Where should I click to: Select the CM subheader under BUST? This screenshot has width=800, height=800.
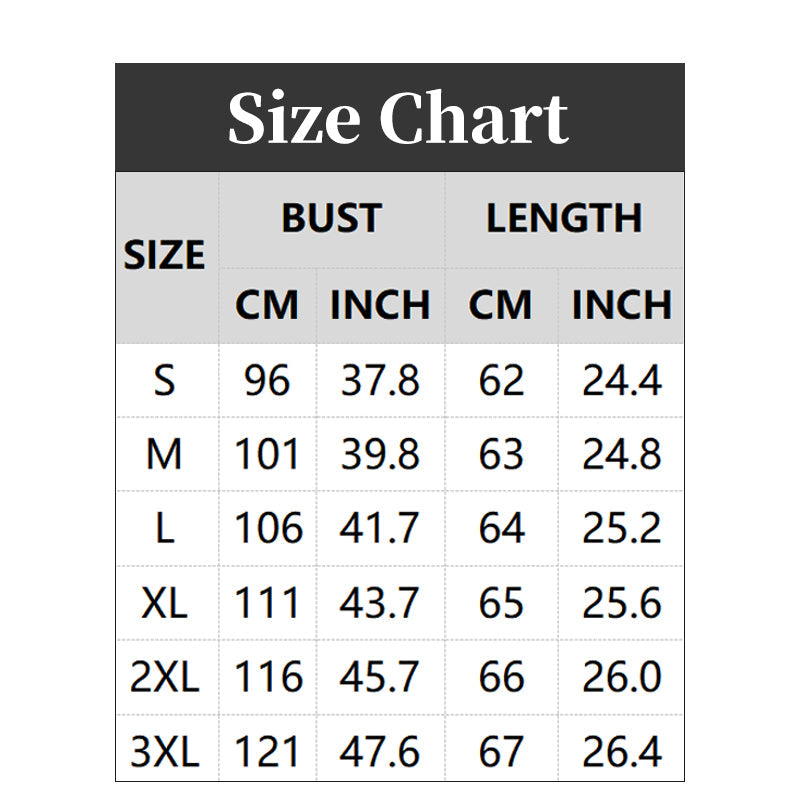[267, 306]
